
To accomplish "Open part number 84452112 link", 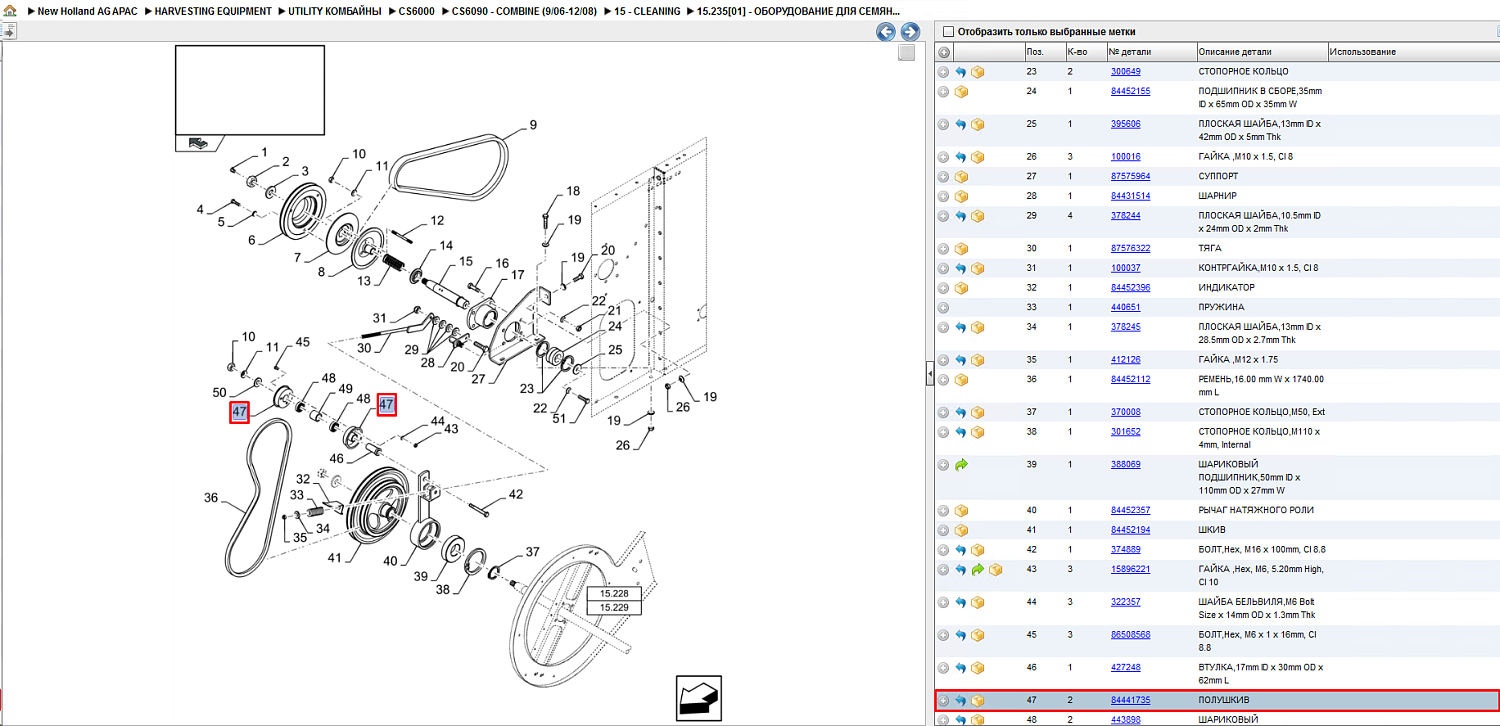I will 1130,379.
